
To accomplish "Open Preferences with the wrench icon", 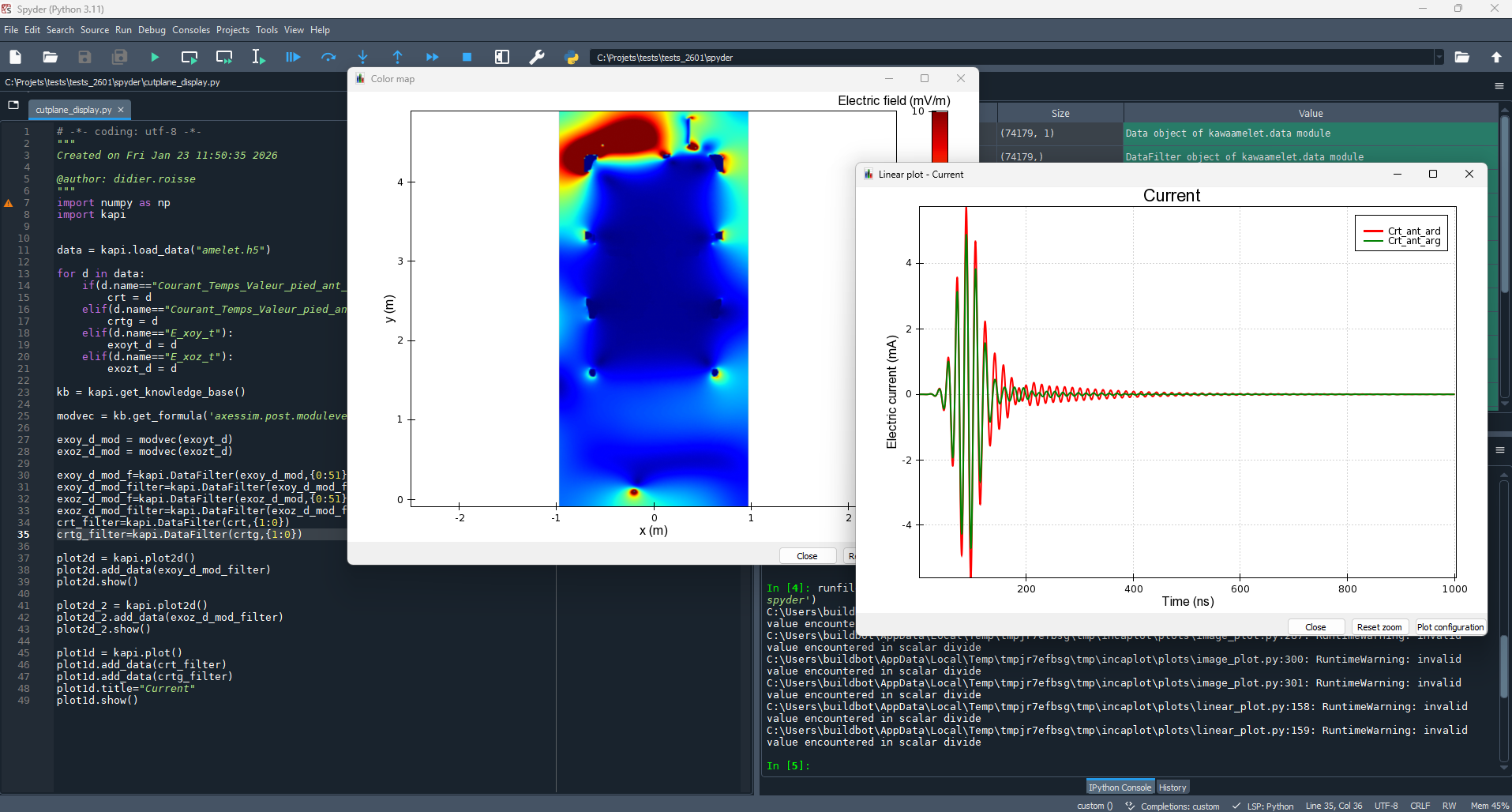I will pyautogui.click(x=537, y=57).
